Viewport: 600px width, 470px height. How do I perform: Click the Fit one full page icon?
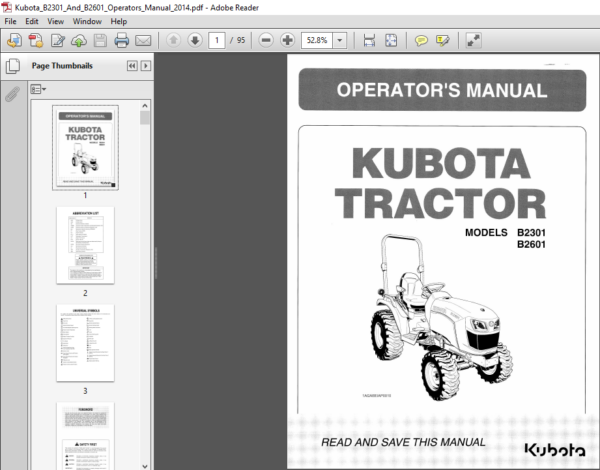(x=391, y=40)
